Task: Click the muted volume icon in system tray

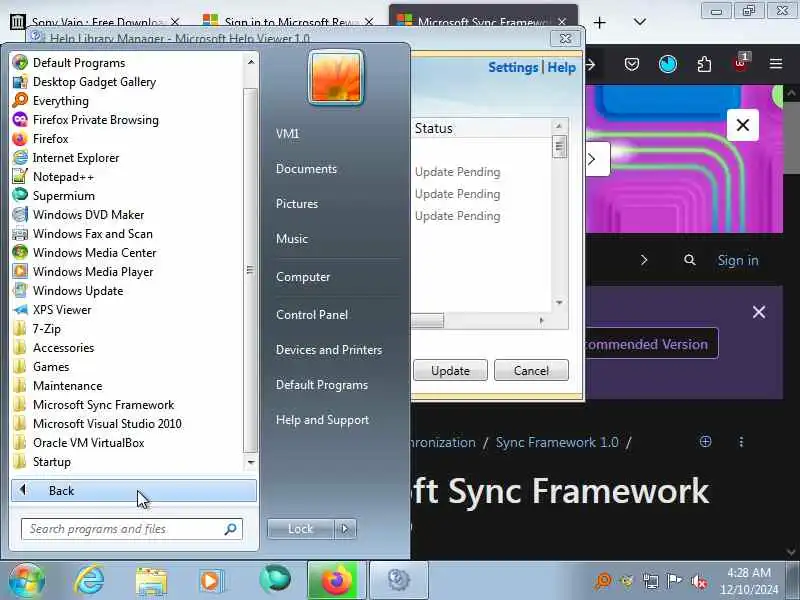Action: tap(698, 581)
